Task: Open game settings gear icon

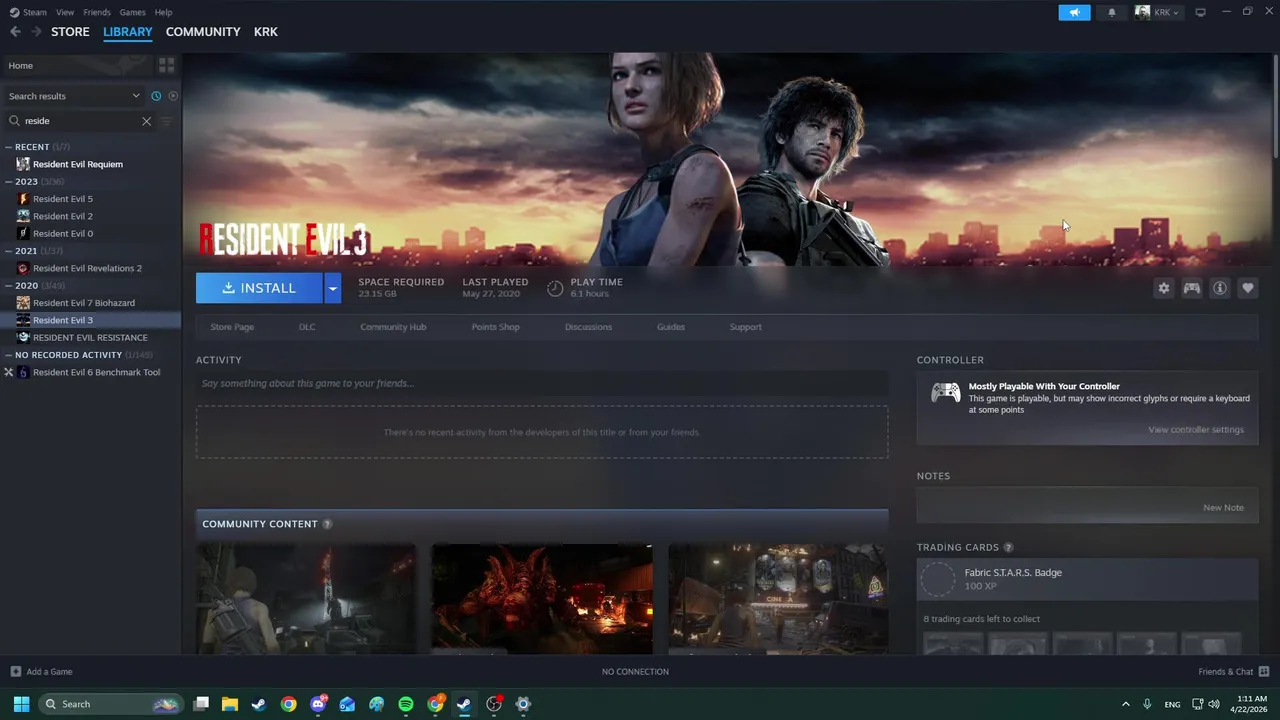Action: [x=1164, y=288]
